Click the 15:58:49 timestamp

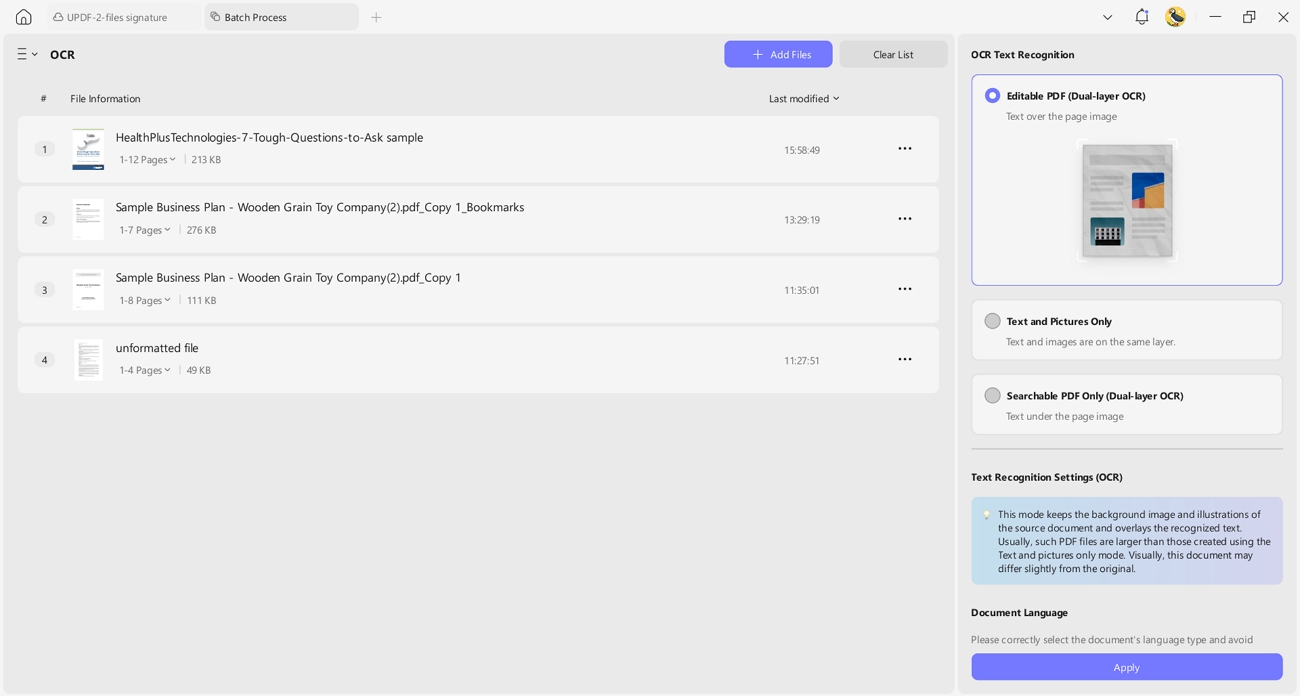[x=802, y=150]
